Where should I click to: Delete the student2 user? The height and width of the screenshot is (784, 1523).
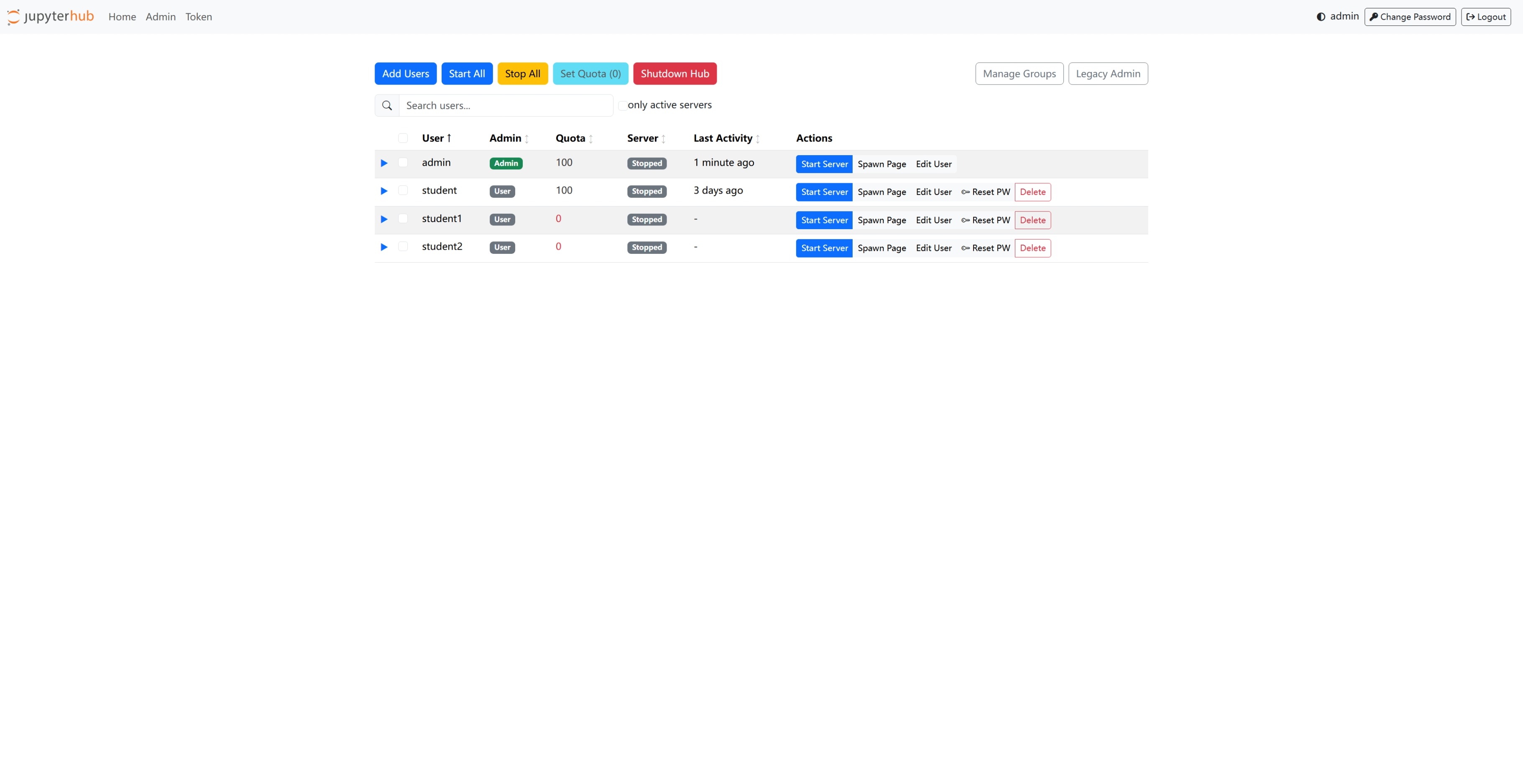[1032, 248]
